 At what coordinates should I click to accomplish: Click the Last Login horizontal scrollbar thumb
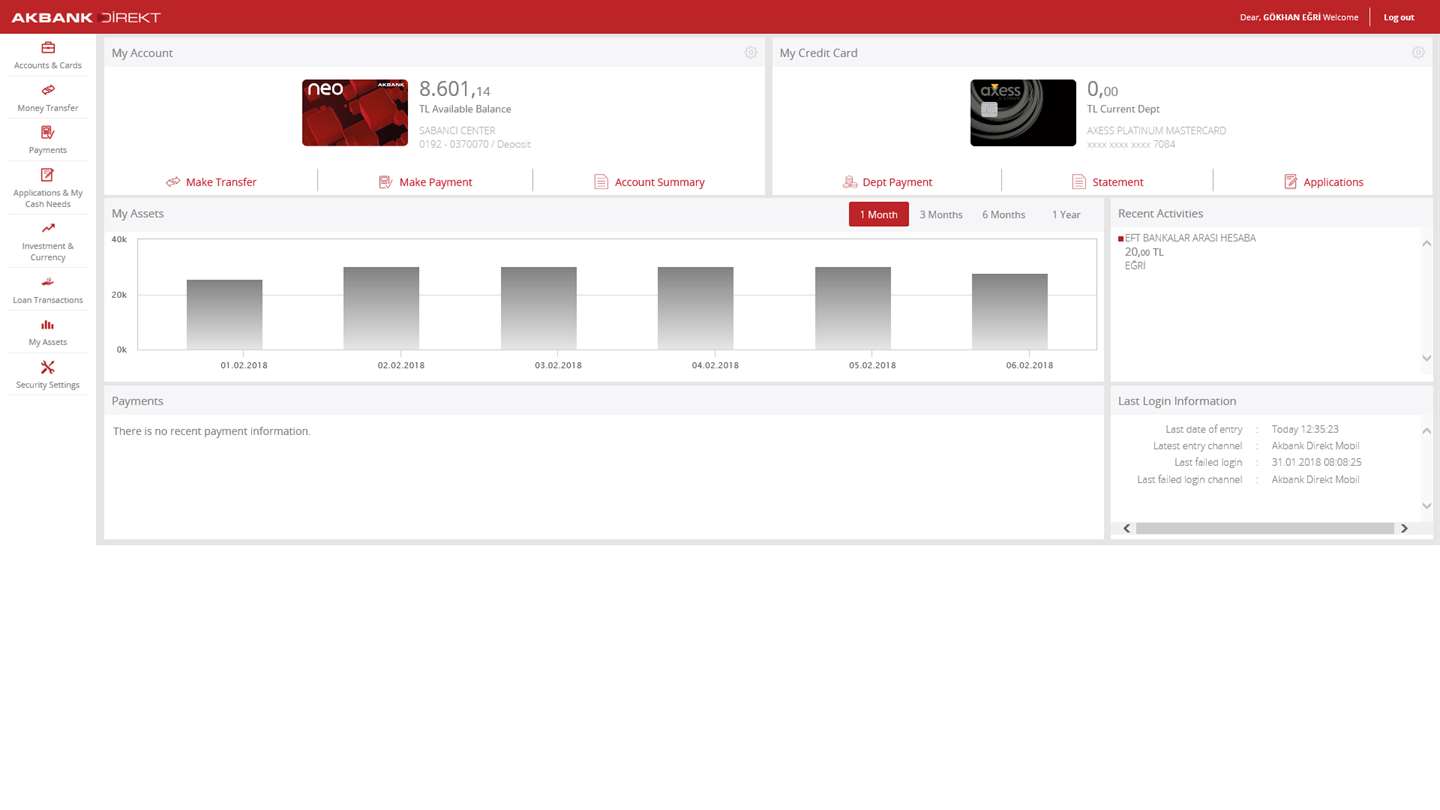click(1265, 528)
